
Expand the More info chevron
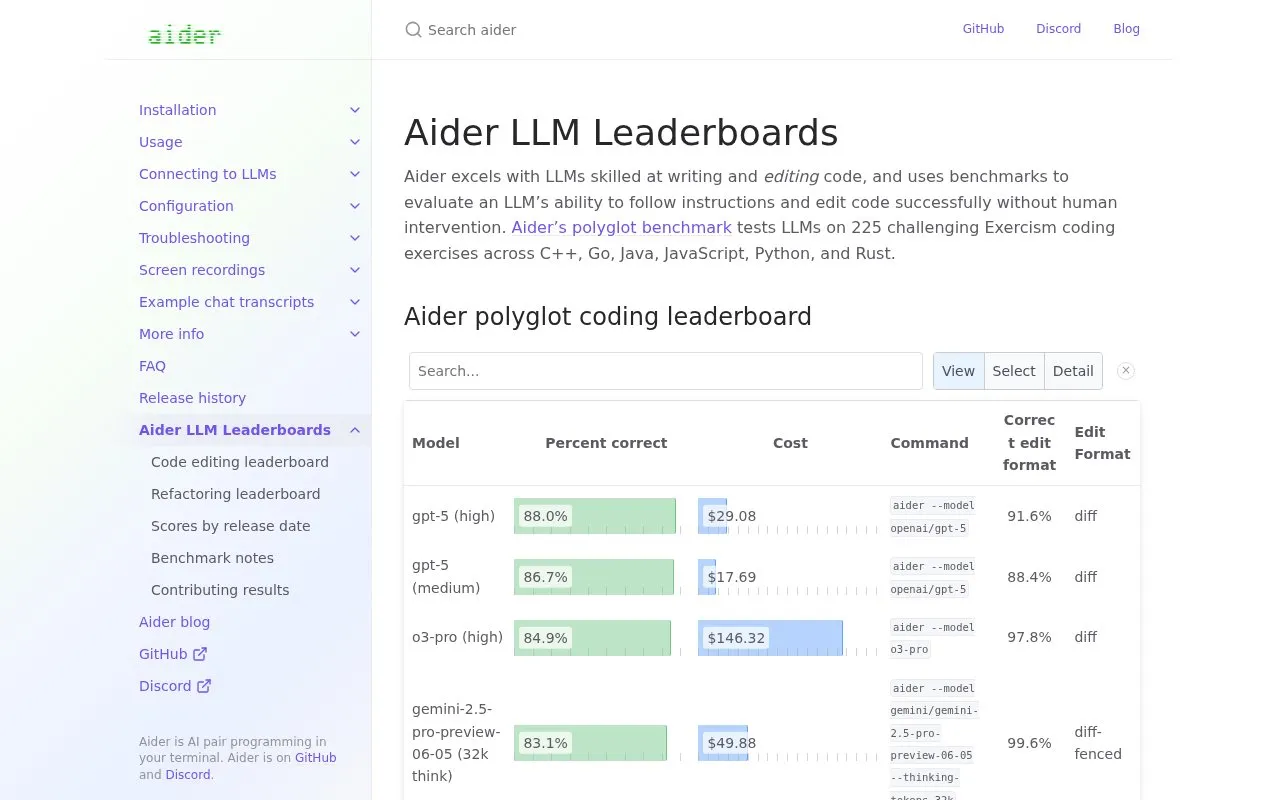355,334
